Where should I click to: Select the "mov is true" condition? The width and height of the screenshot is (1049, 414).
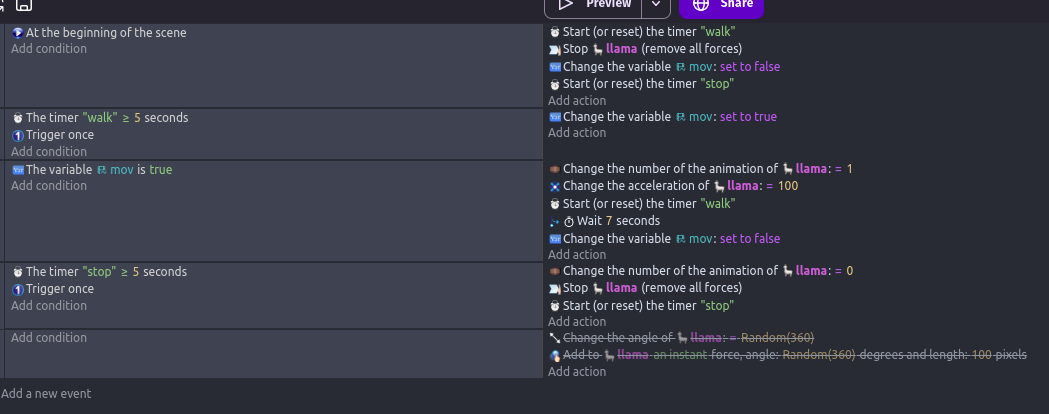92,170
